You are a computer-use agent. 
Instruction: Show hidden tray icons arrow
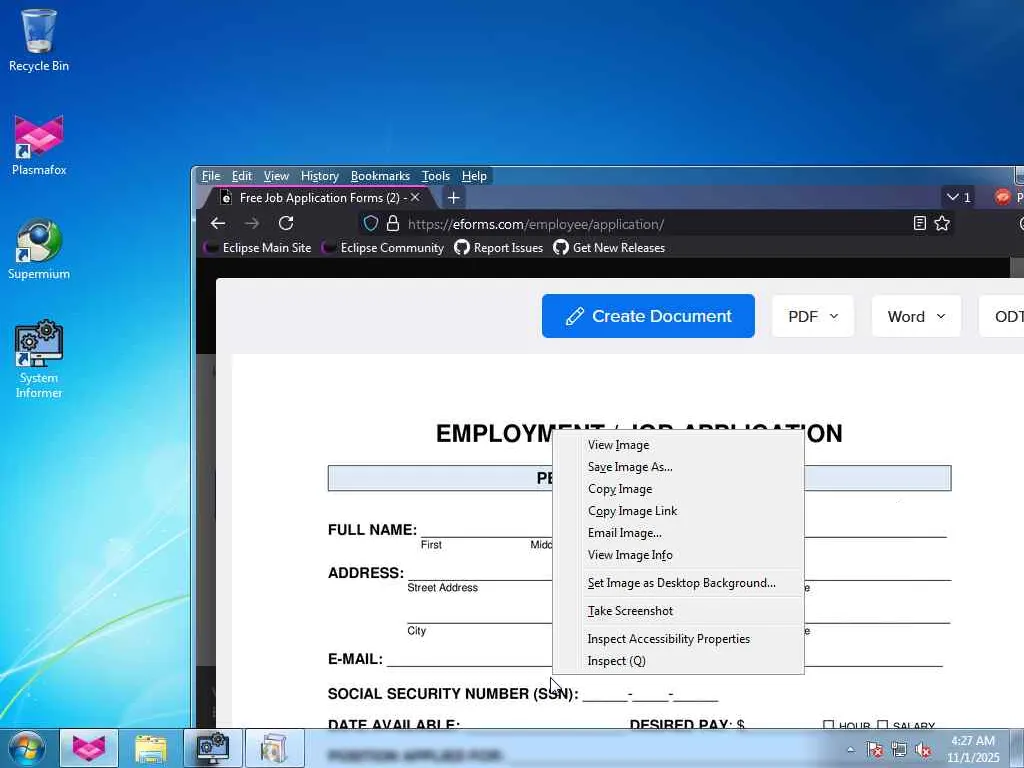pos(850,750)
